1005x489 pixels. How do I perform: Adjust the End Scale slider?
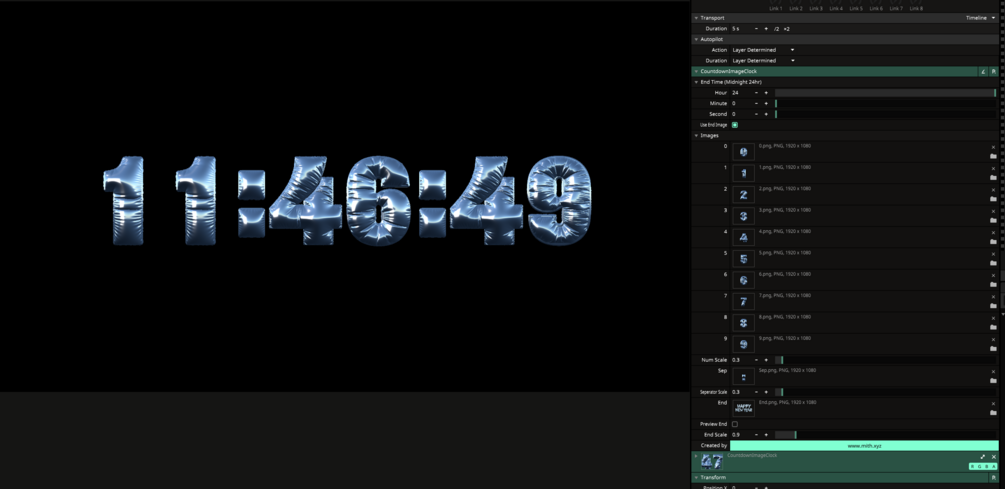pyautogui.click(x=886, y=435)
